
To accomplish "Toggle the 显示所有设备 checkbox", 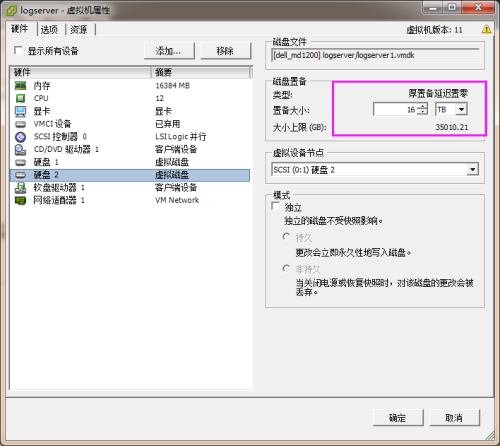I will click(x=18, y=50).
